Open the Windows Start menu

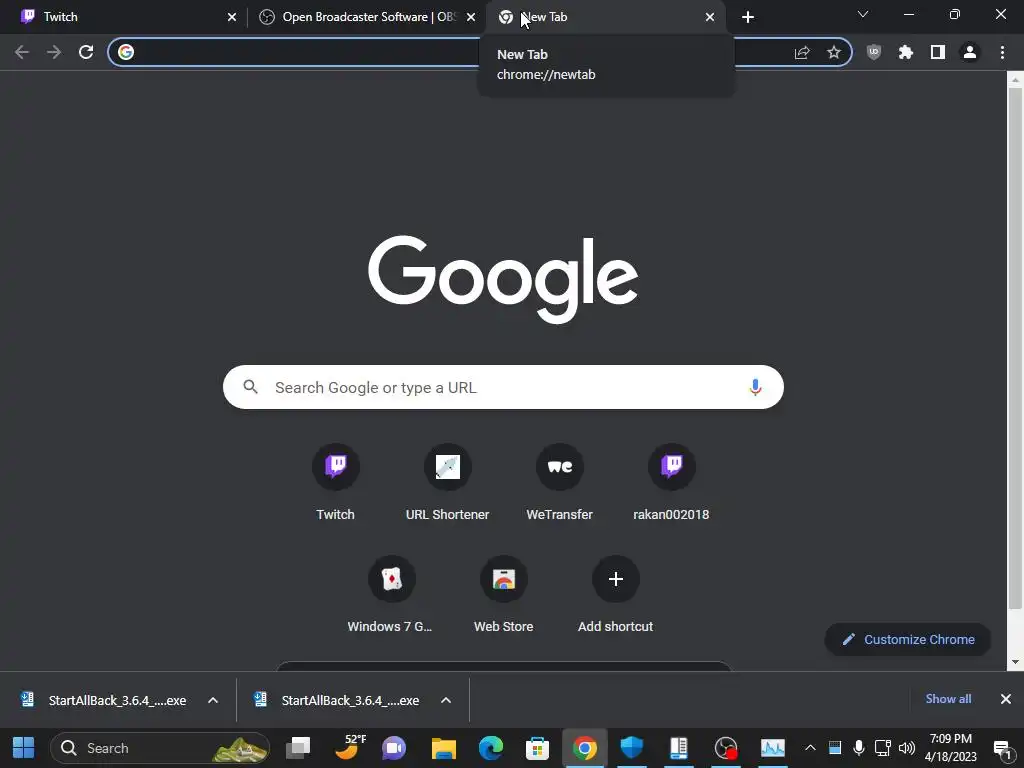(24, 748)
